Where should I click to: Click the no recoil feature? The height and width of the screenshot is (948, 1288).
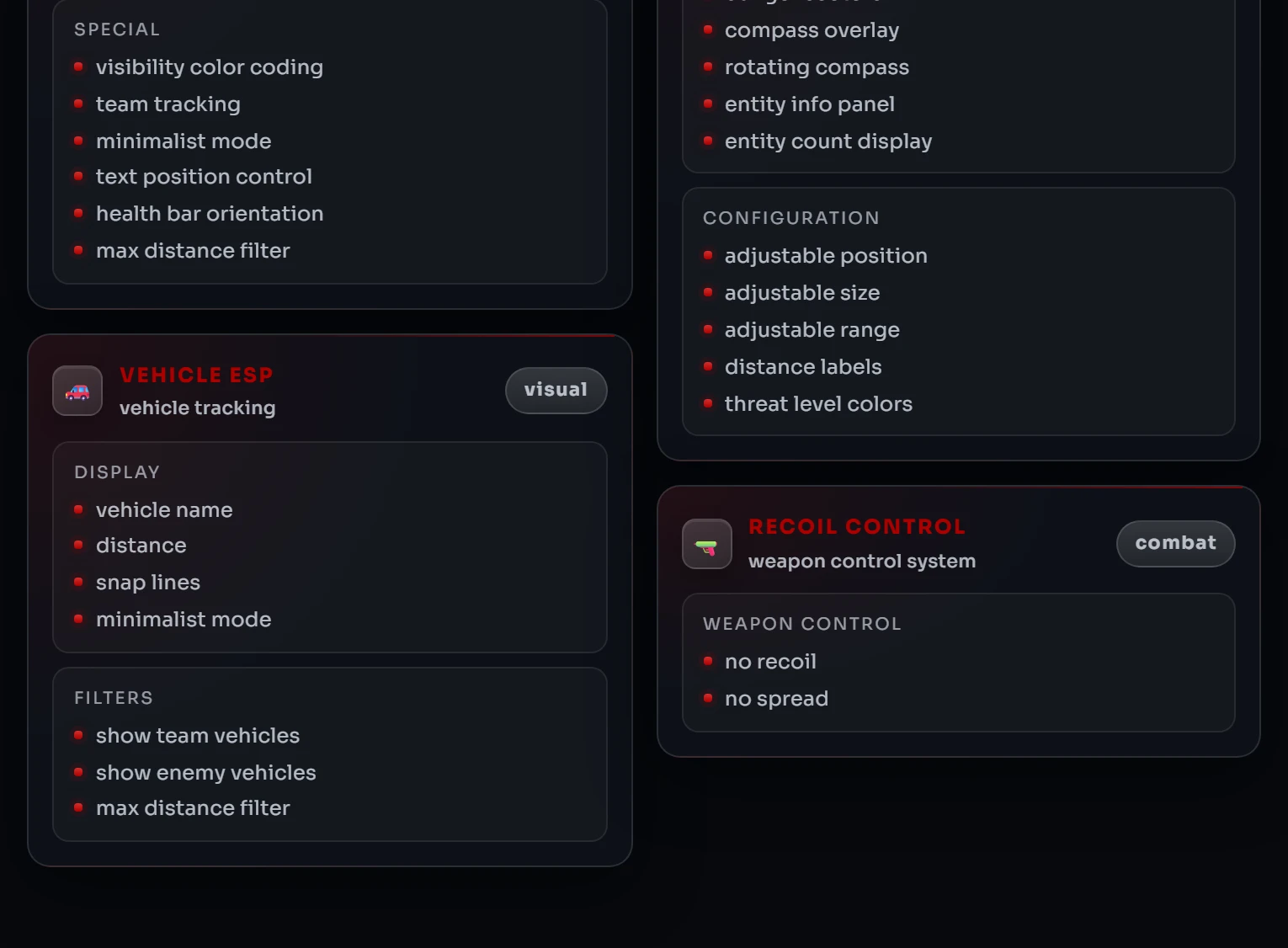coord(770,662)
